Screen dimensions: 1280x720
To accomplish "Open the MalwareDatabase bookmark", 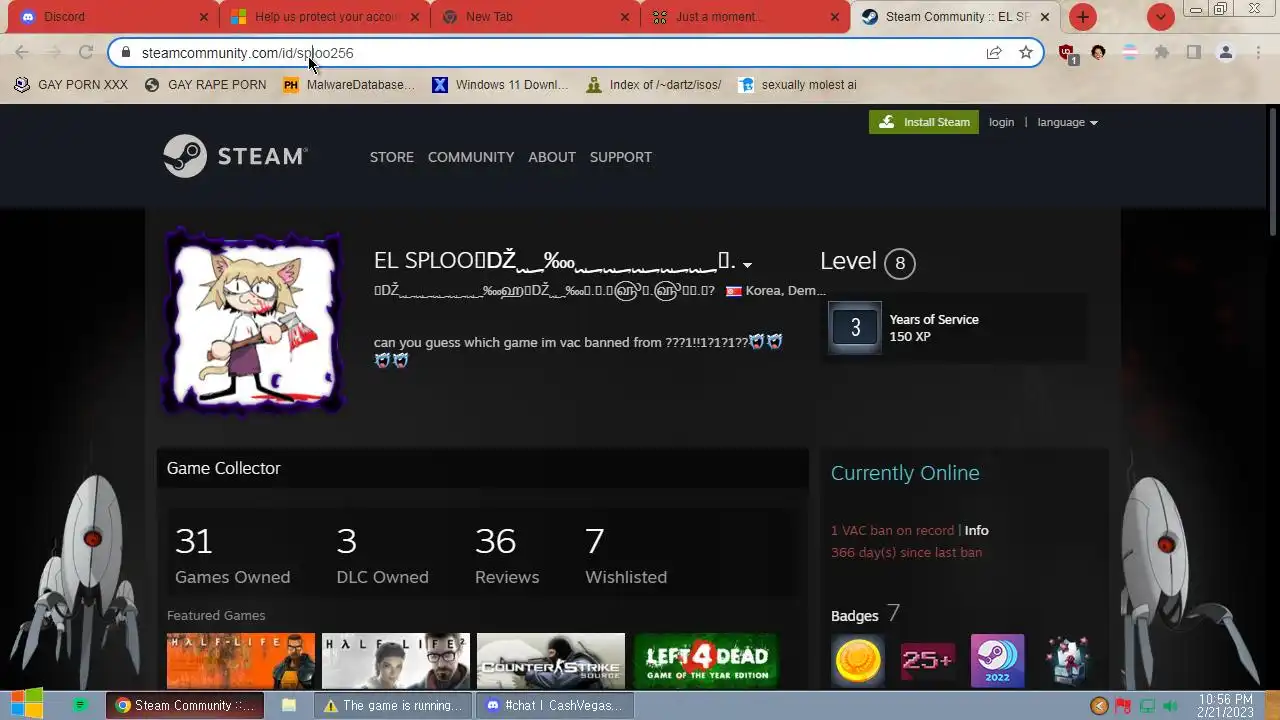I will [x=349, y=85].
